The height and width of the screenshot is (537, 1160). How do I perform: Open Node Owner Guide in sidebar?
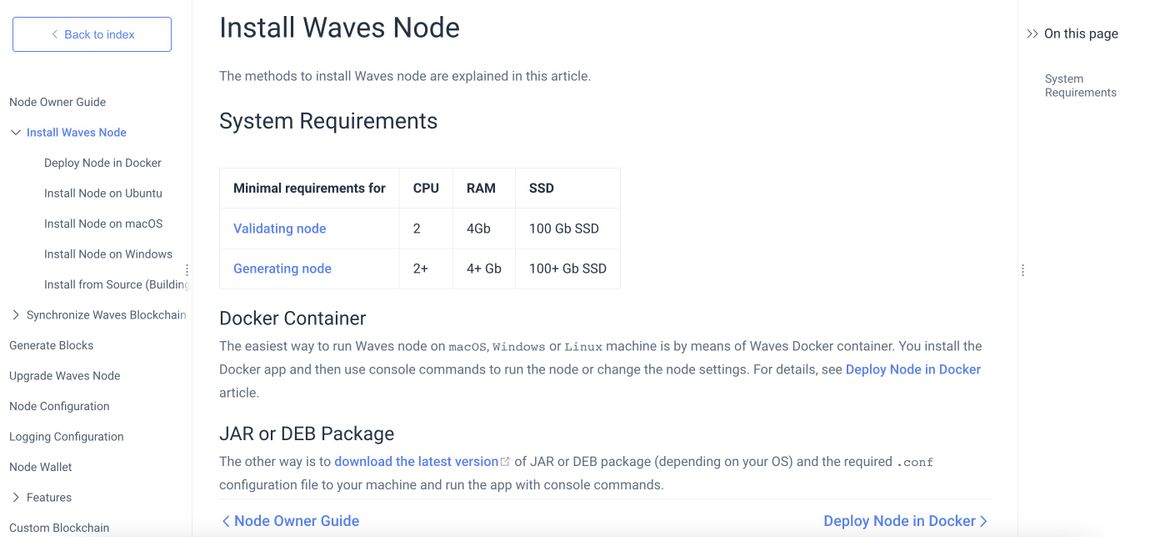tap(58, 102)
